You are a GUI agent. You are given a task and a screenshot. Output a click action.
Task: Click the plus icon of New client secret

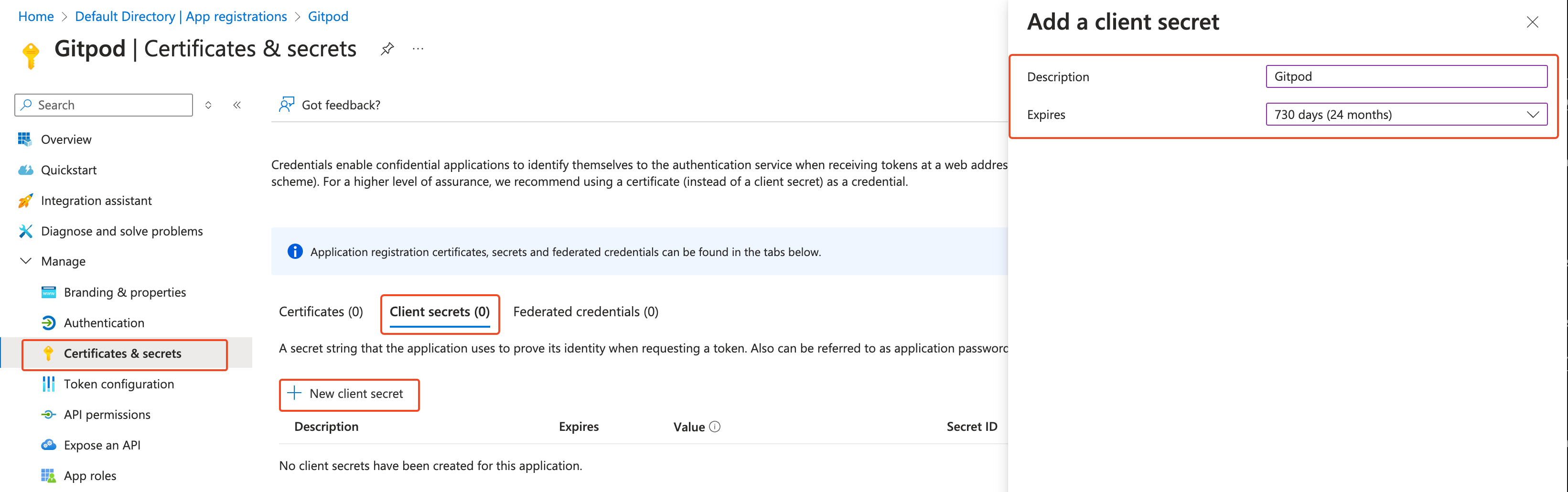[x=294, y=393]
